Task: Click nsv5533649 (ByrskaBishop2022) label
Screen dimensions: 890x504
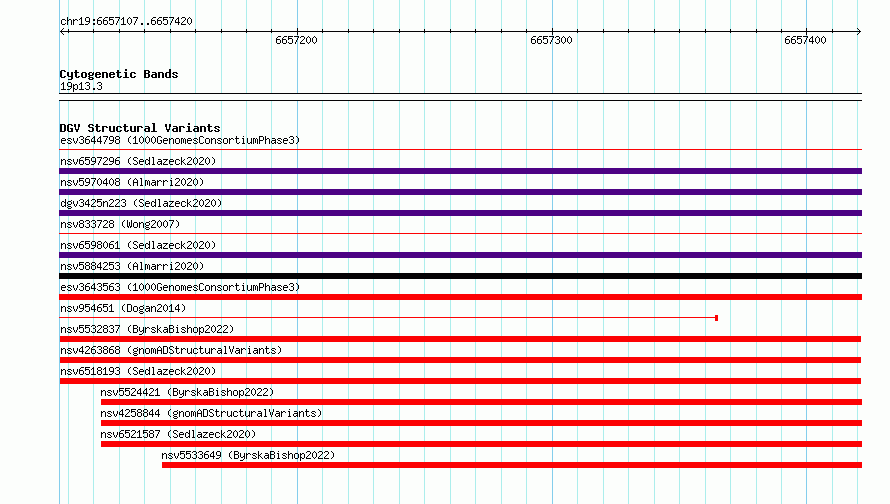Action: (248, 455)
